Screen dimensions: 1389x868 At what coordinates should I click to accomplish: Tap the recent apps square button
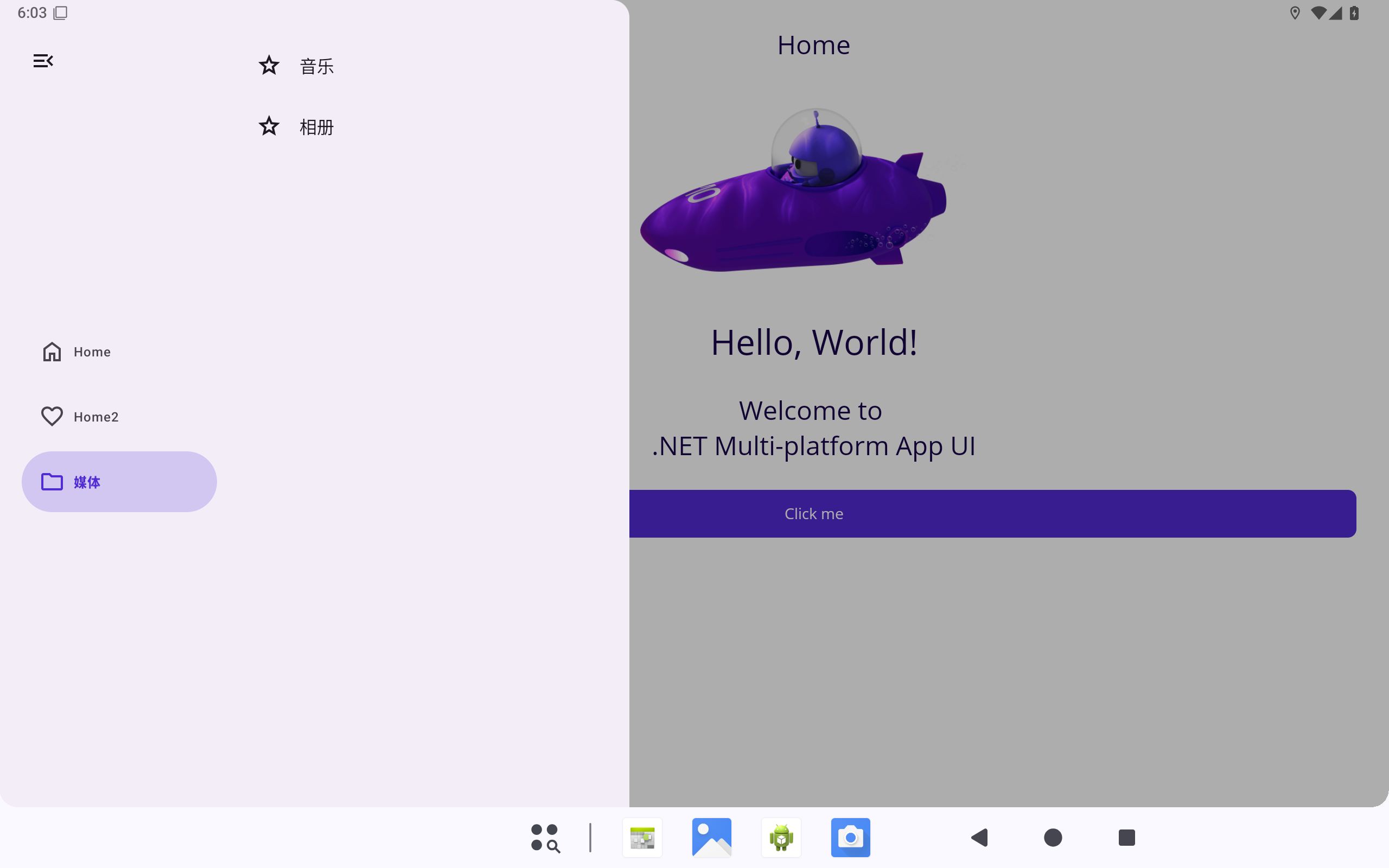tap(1127, 838)
